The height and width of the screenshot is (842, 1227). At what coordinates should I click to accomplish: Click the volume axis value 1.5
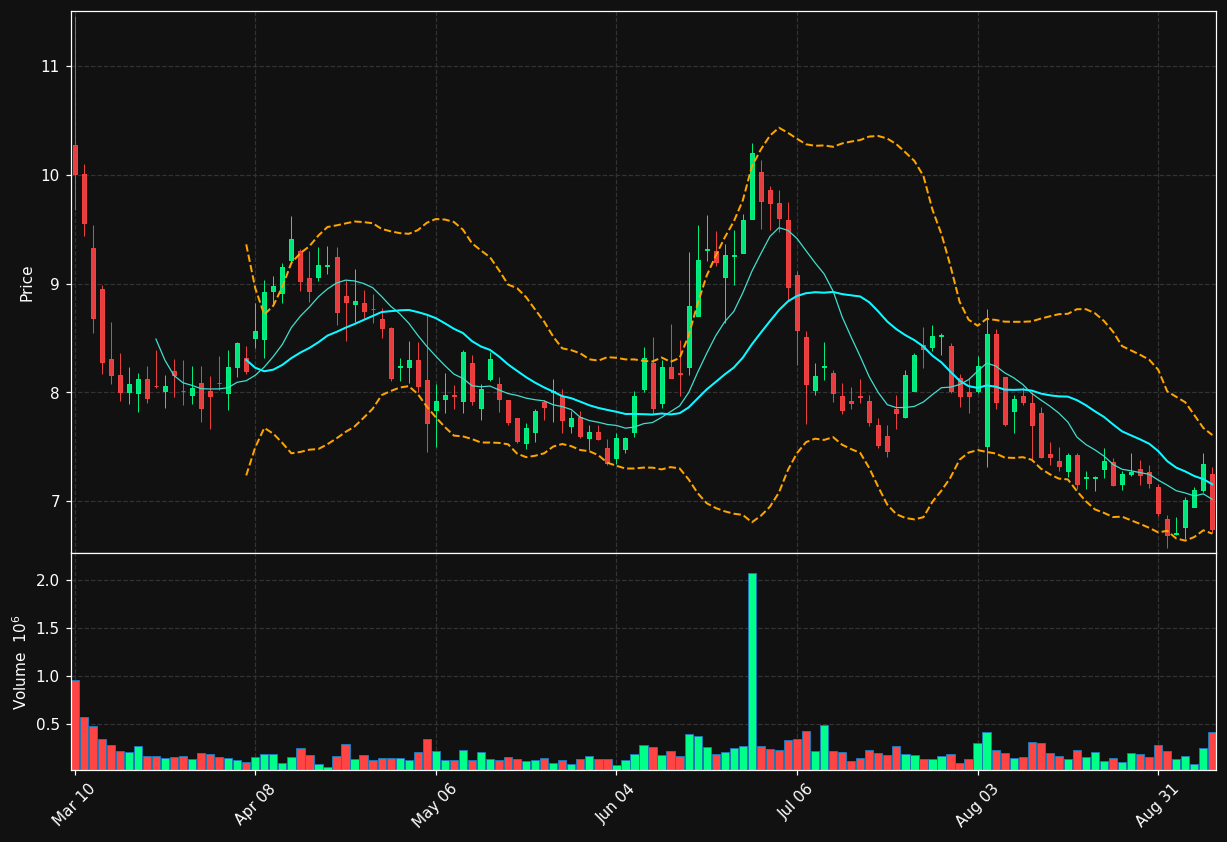50,629
